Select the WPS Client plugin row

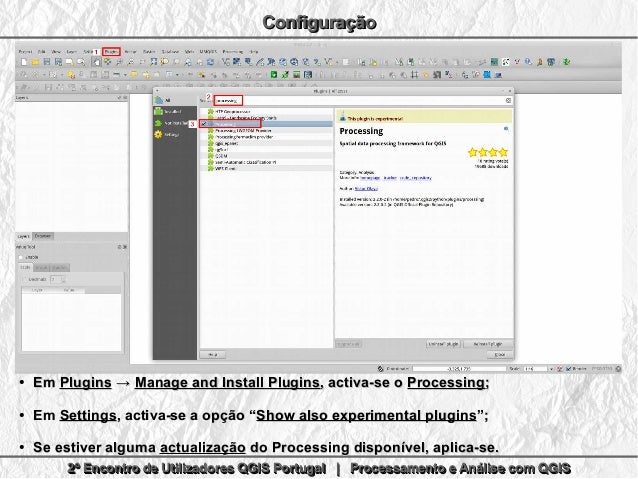[x=267, y=168]
